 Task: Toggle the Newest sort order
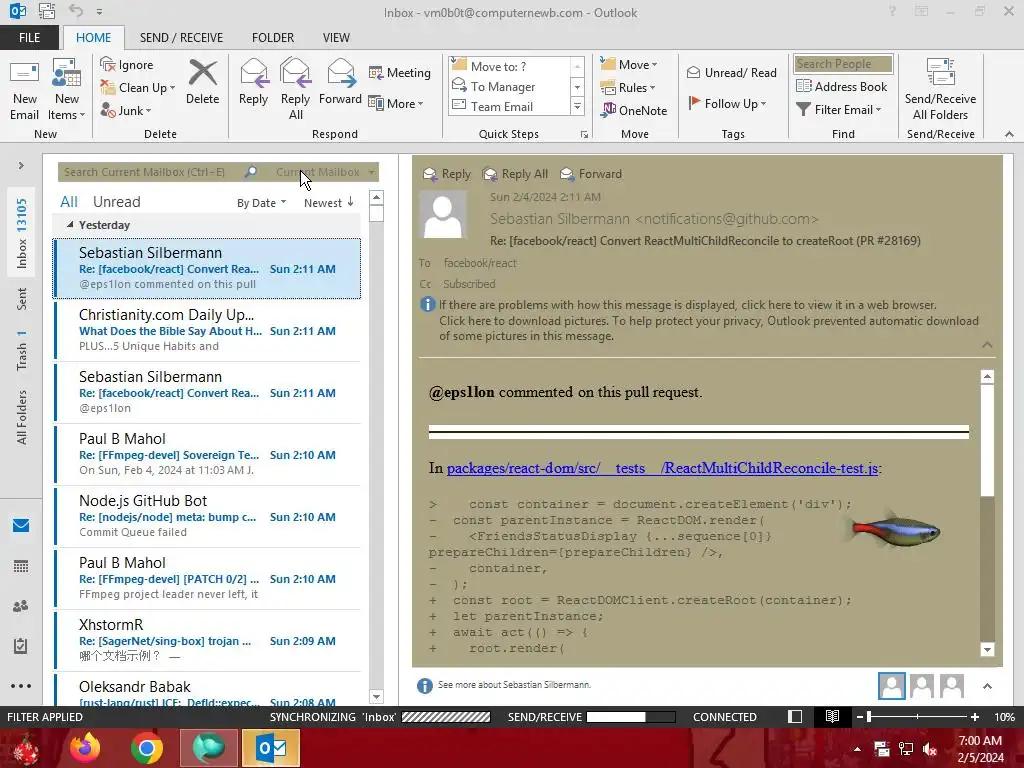(328, 203)
